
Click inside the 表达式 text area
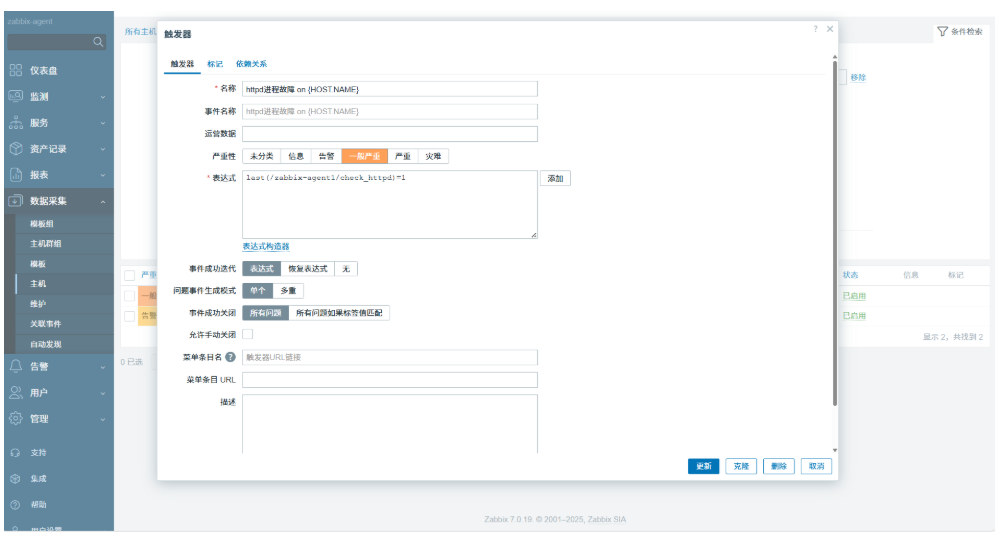(390, 204)
